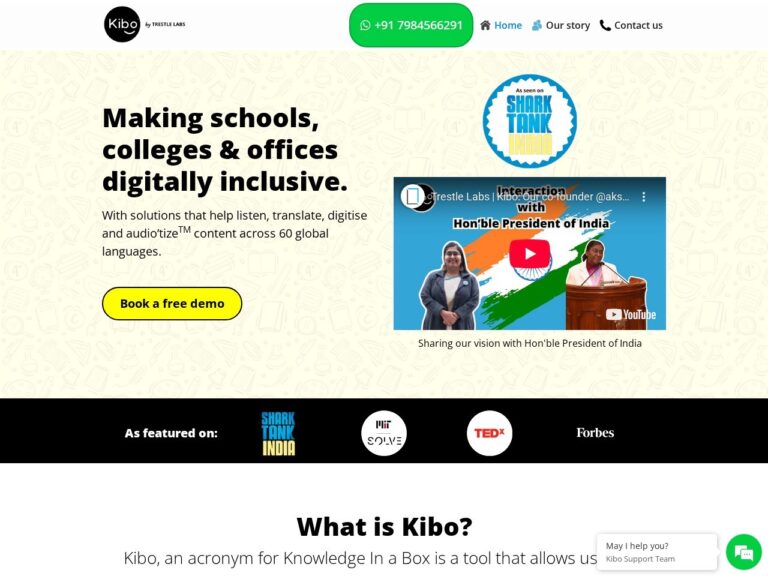Click the TEDx logo
768x576 pixels.
[489, 433]
